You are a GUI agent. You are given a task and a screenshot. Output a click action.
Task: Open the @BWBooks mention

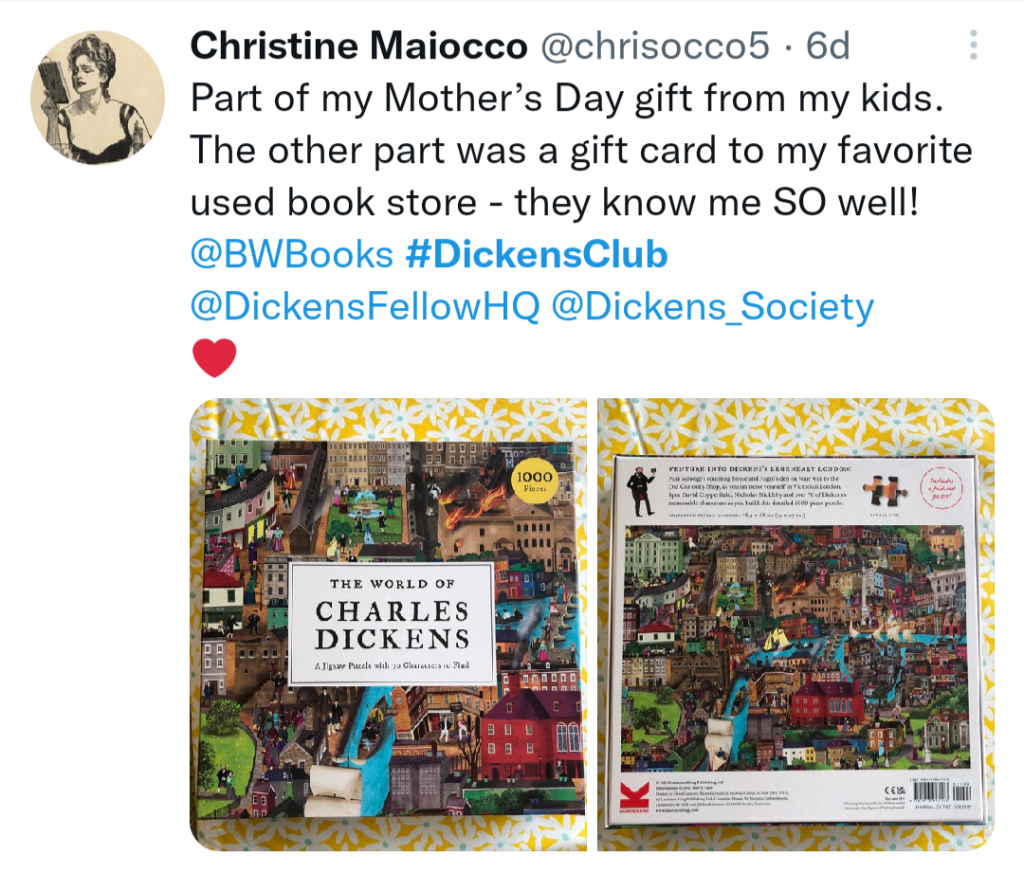click(x=291, y=254)
